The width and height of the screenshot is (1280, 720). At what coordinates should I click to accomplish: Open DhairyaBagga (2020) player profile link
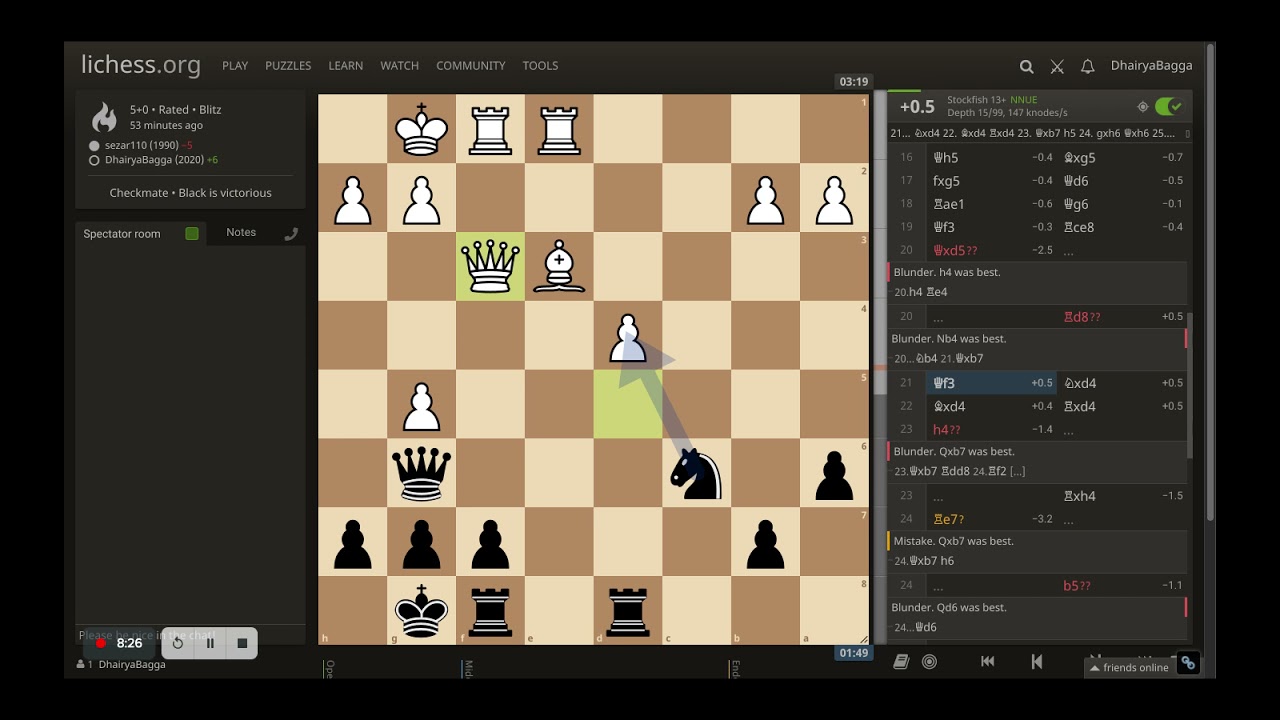pyautogui.click(x=154, y=160)
